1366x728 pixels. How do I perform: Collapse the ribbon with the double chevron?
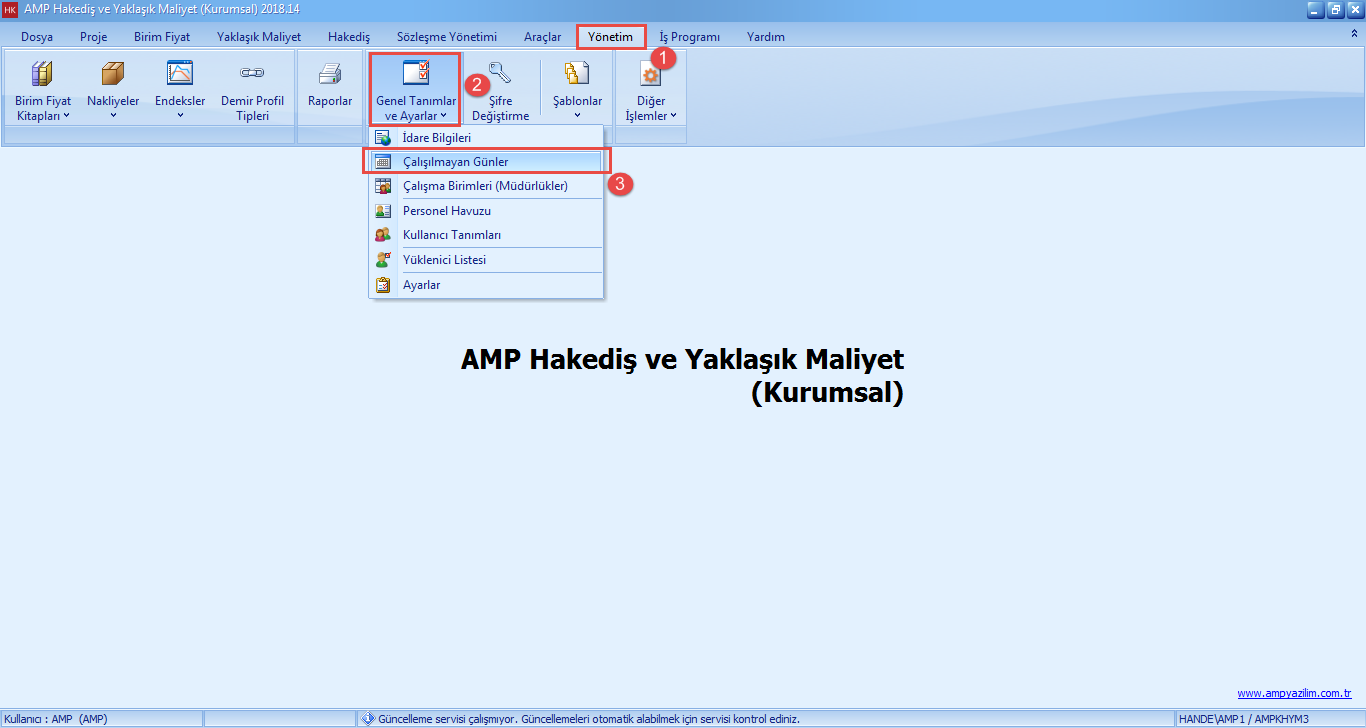pos(1355,32)
